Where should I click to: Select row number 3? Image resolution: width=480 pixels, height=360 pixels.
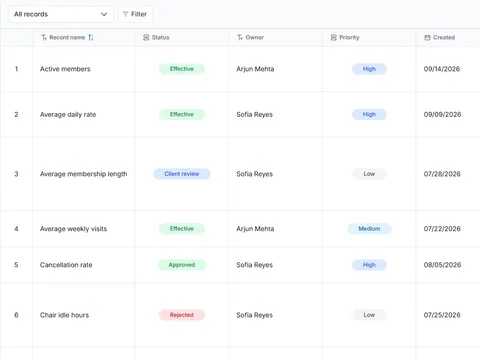[16, 174]
